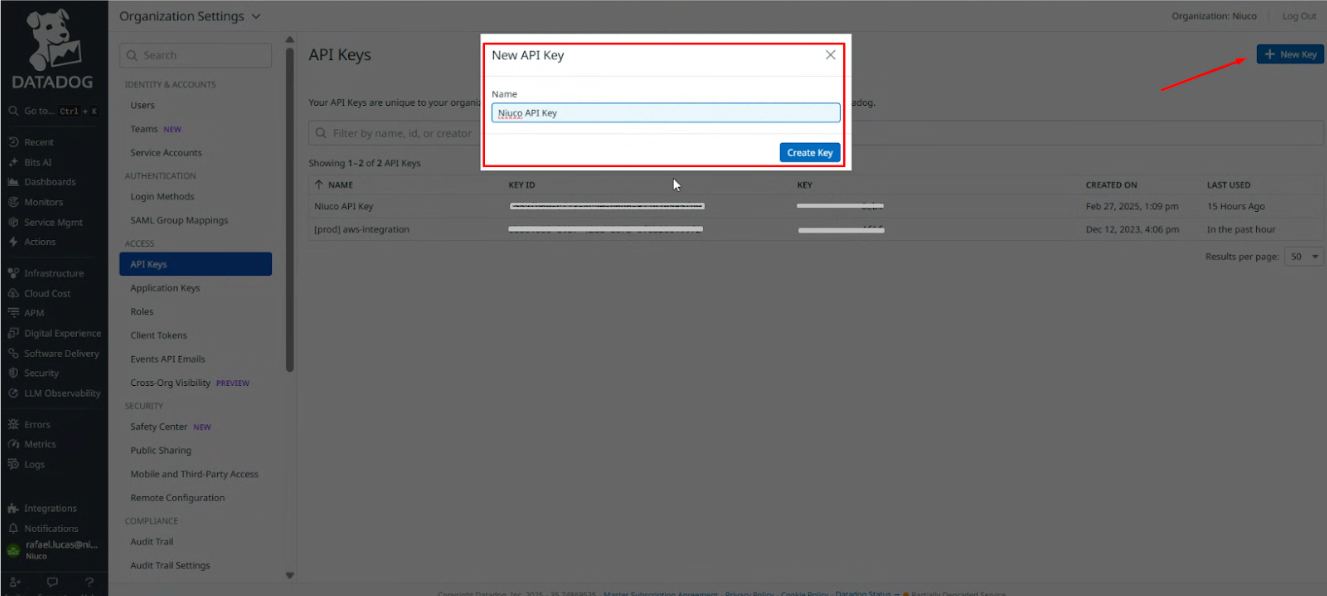Open Mobile and Third-Party Access page
This screenshot has height=596, width=1327.
click(194, 474)
